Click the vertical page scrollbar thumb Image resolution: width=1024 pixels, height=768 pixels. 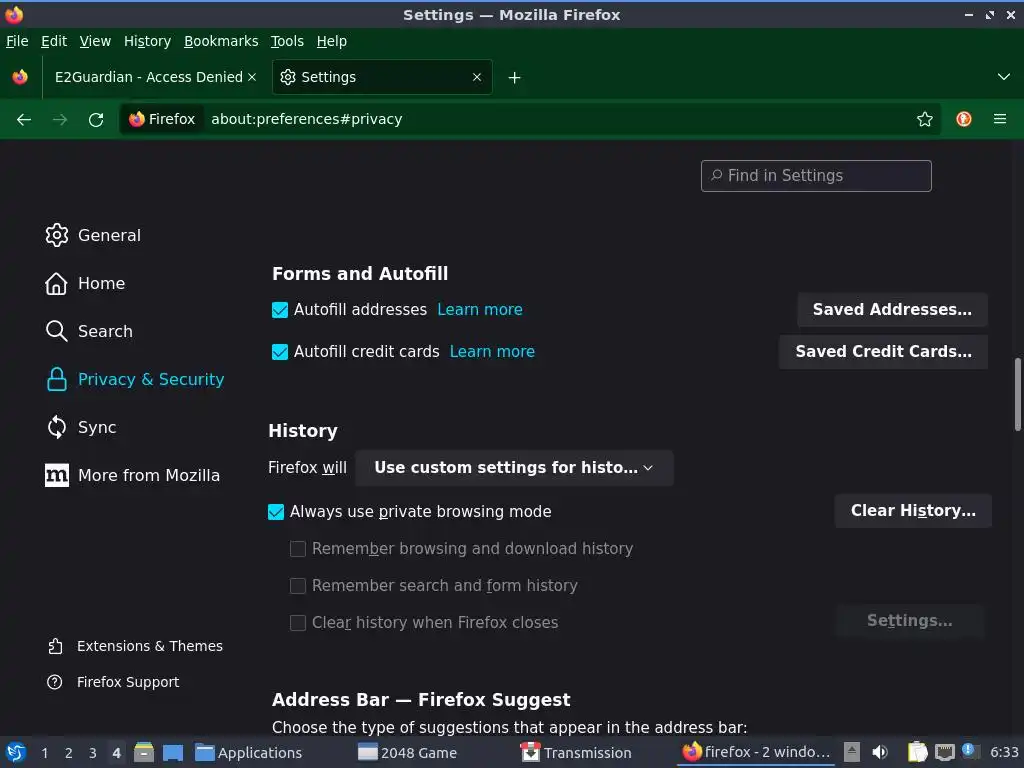click(x=1017, y=394)
